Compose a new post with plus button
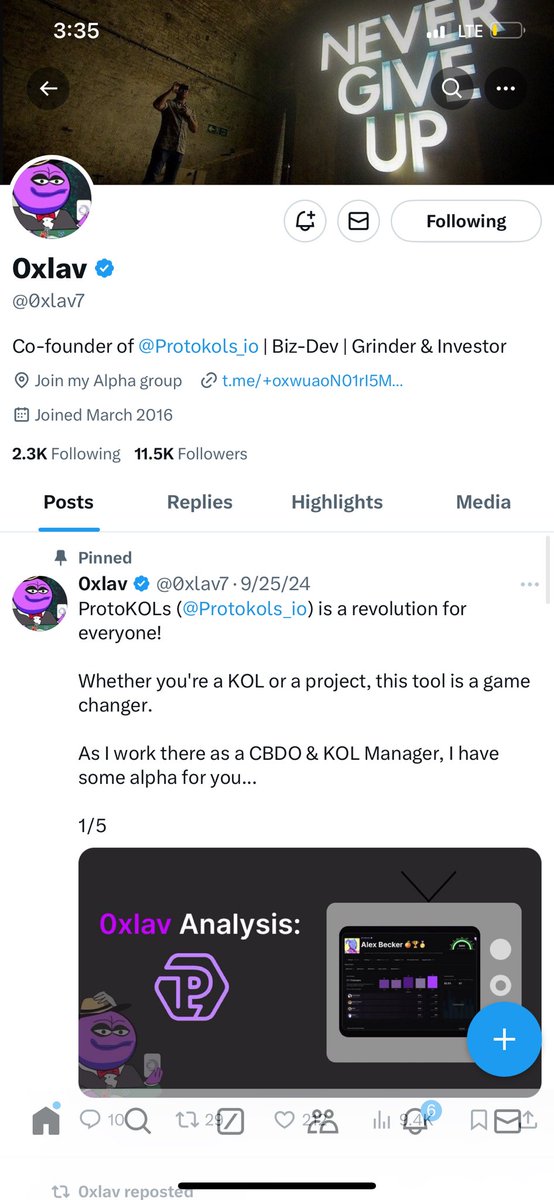 504,1039
